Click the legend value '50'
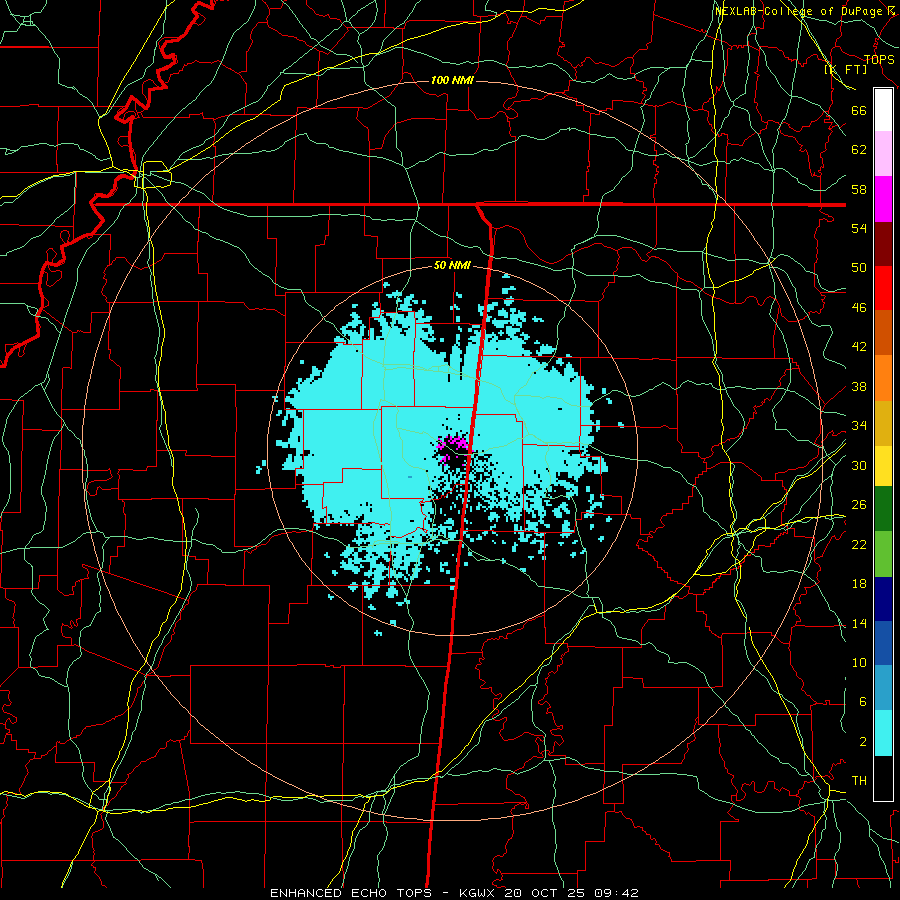The image size is (900, 900). pyautogui.click(x=859, y=267)
